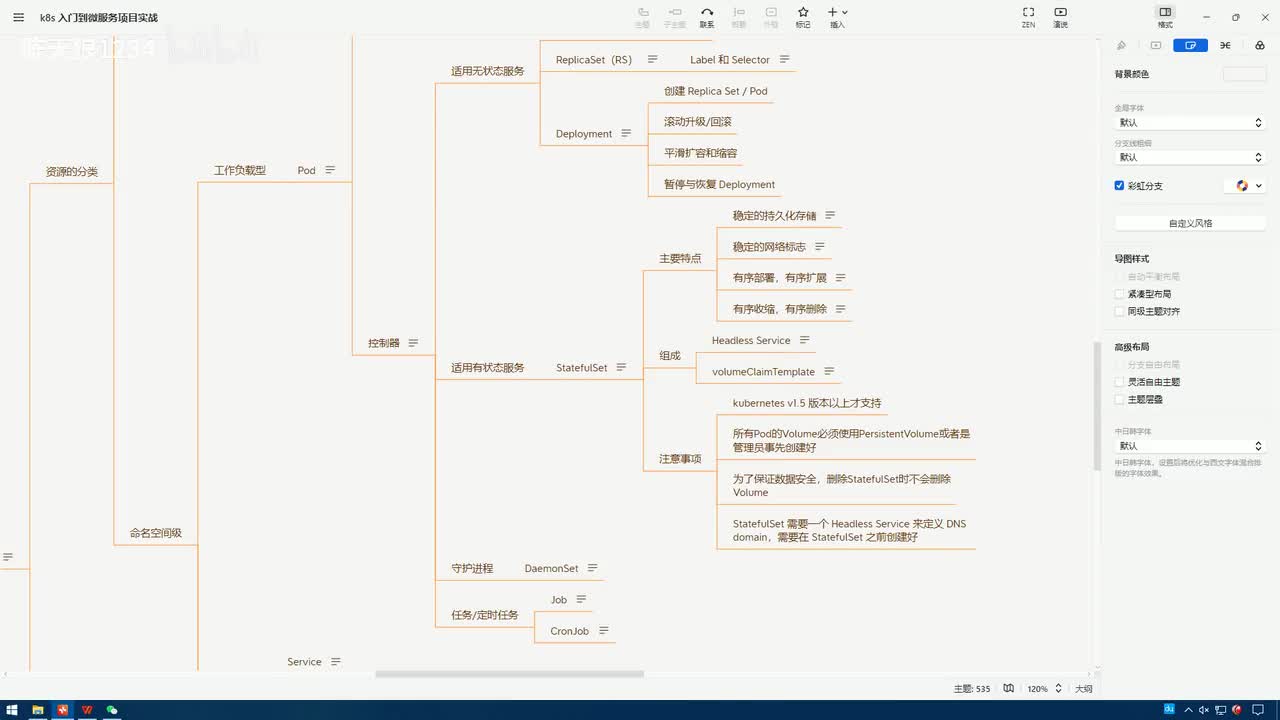This screenshot has height=720, width=1280.
Task: Pick the 背景颜色 background color swatch
Action: coord(1244,74)
